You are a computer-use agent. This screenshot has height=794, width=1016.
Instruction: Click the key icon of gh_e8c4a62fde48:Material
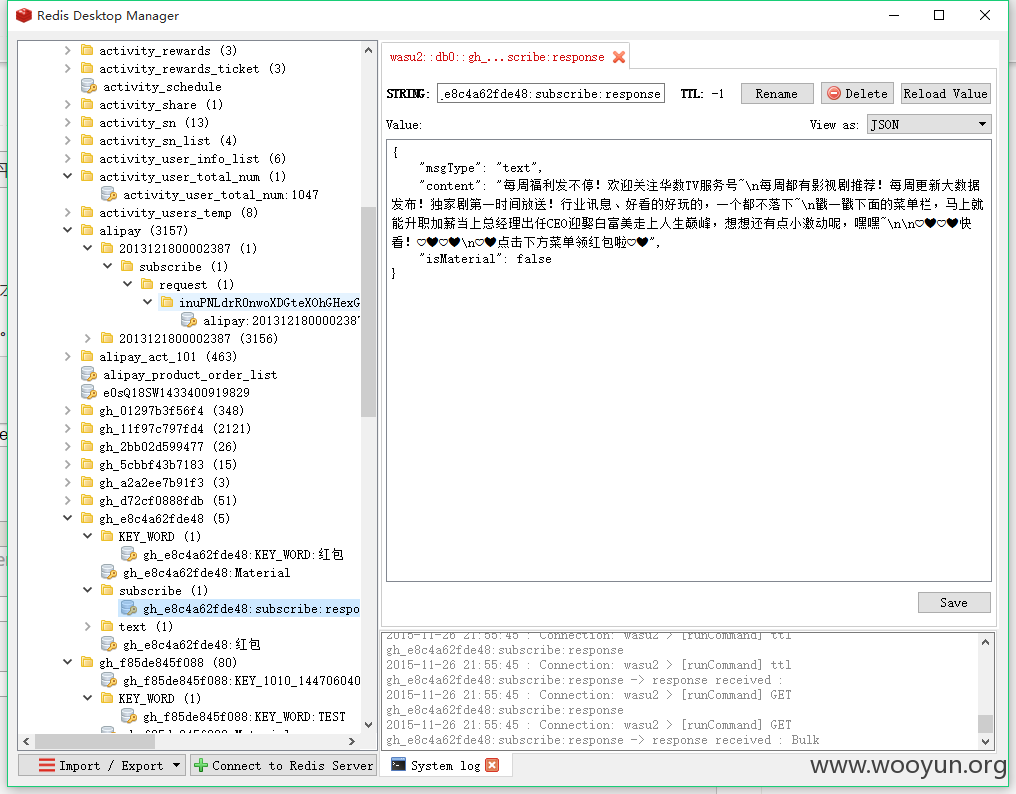109,572
